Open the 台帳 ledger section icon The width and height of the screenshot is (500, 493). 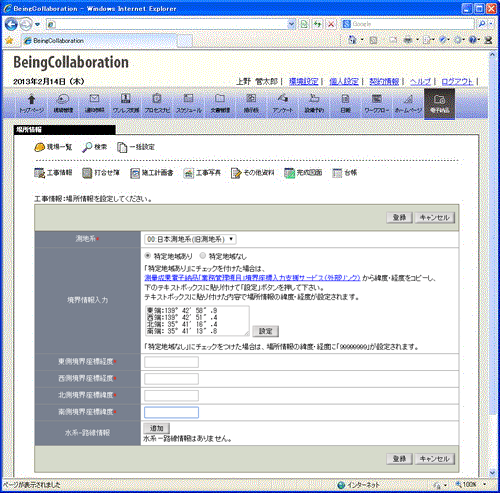point(345,173)
